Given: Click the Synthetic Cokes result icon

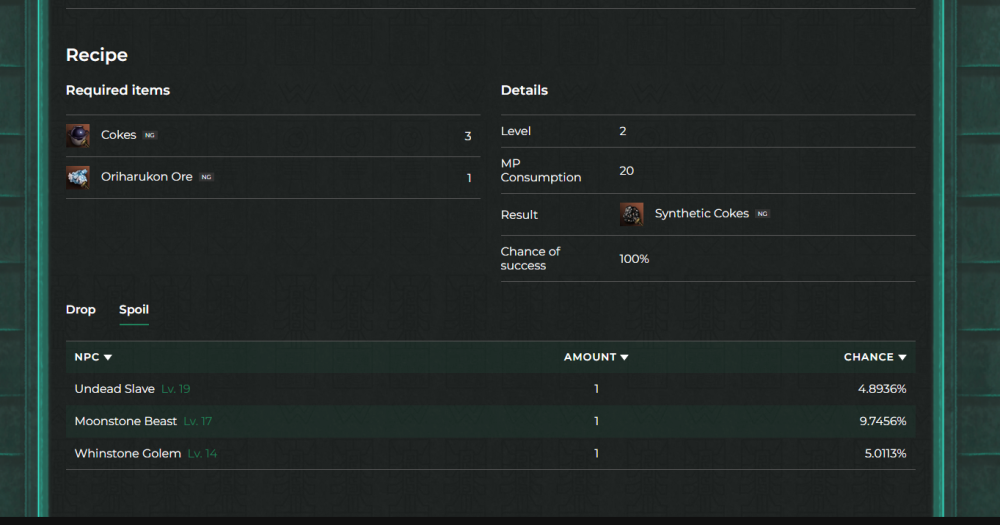Looking at the screenshot, I should click(x=631, y=214).
